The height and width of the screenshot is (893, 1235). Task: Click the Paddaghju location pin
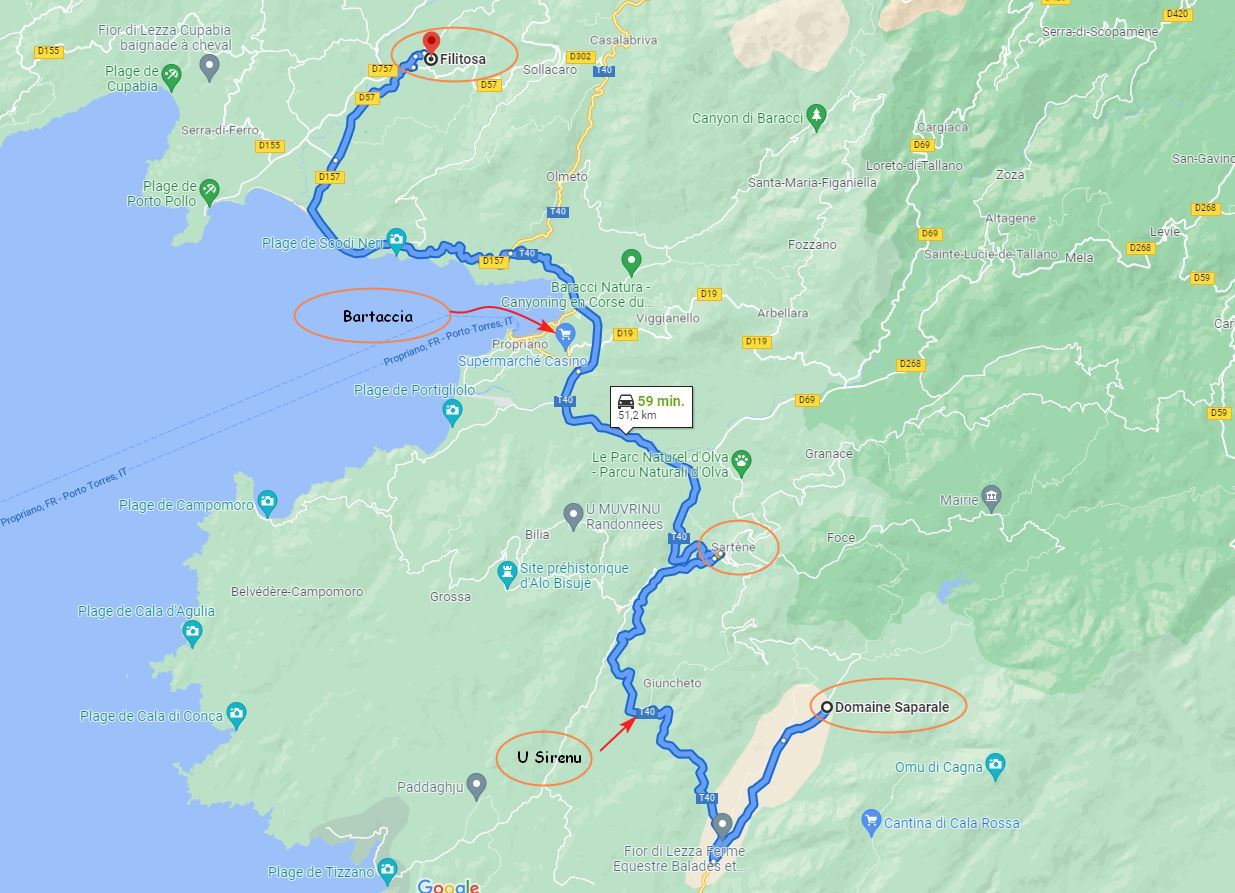[x=476, y=787]
